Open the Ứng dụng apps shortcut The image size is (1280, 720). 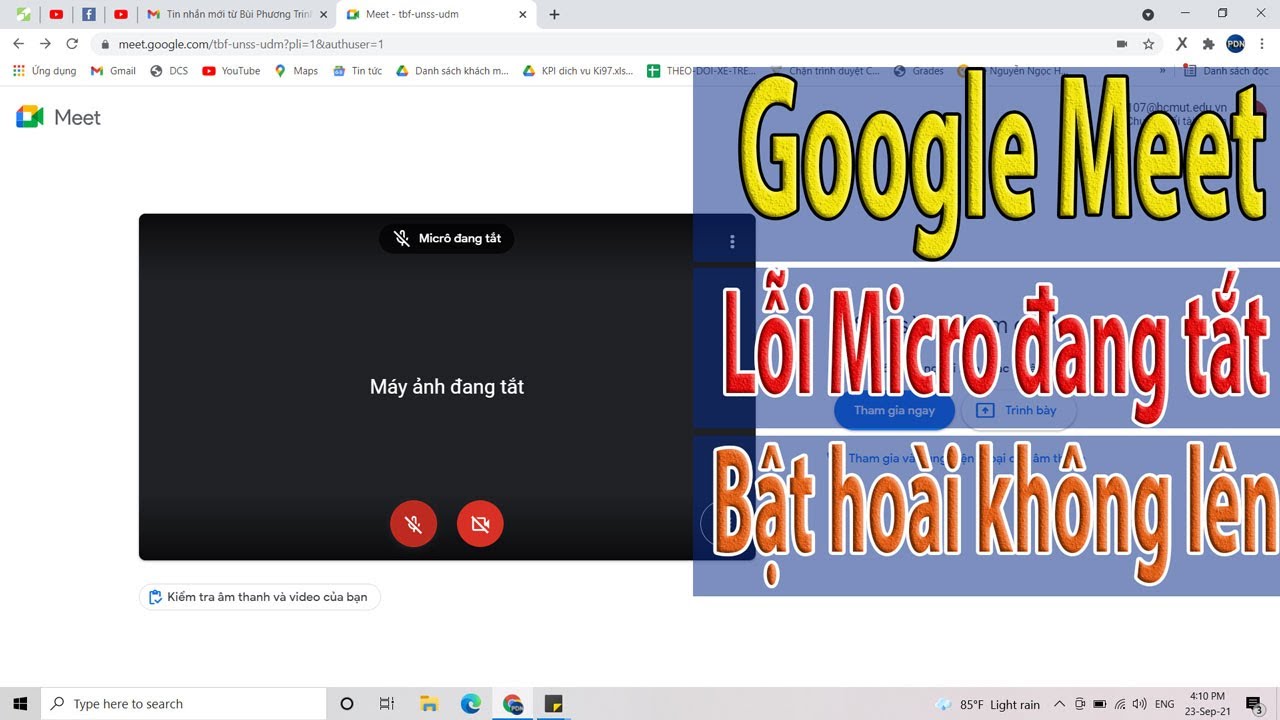pos(44,71)
